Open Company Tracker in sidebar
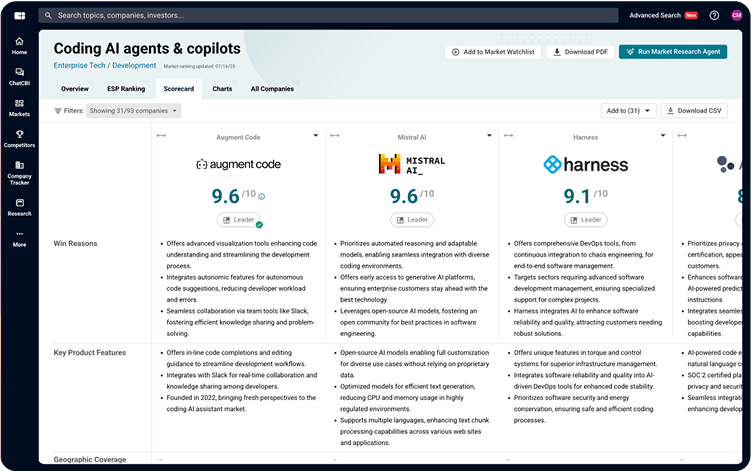Viewport: 751px width, 471px height. coord(19,172)
